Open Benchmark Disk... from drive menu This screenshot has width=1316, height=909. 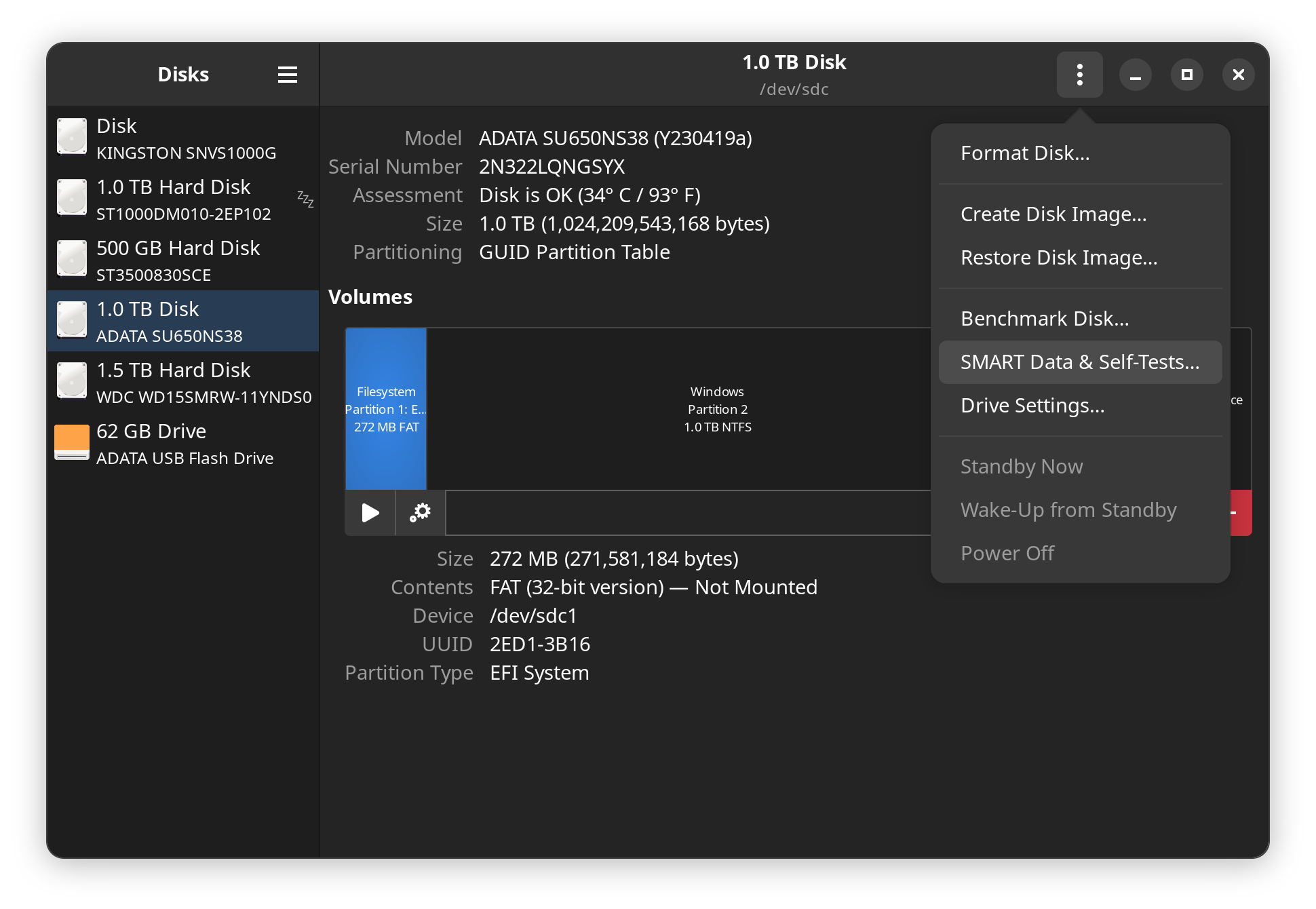(1045, 319)
